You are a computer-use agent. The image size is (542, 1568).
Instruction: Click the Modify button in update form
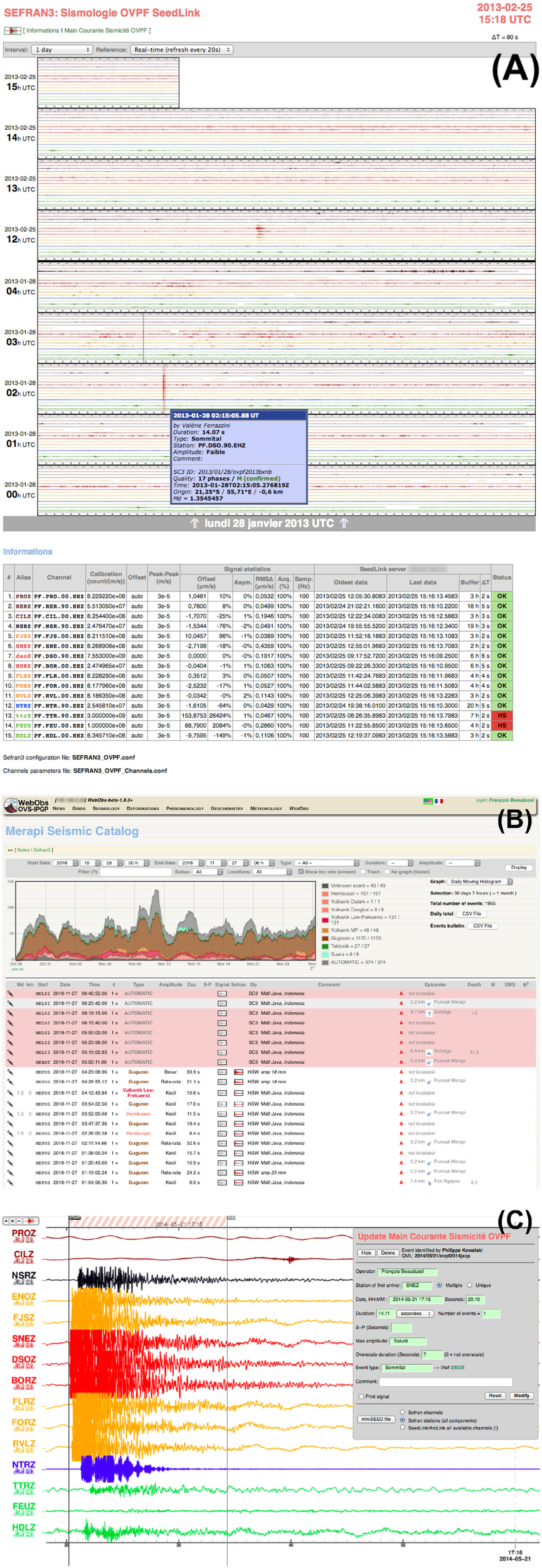coord(521,1396)
